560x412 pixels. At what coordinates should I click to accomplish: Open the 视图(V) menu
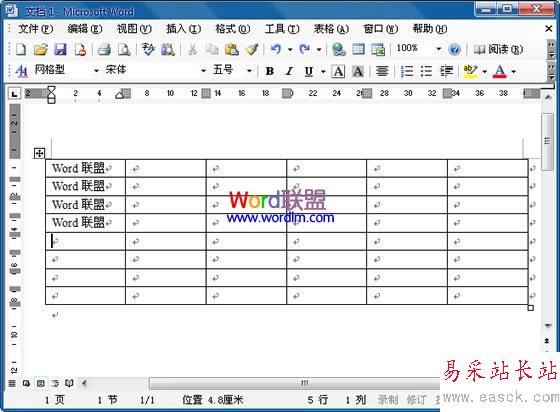(x=134, y=29)
